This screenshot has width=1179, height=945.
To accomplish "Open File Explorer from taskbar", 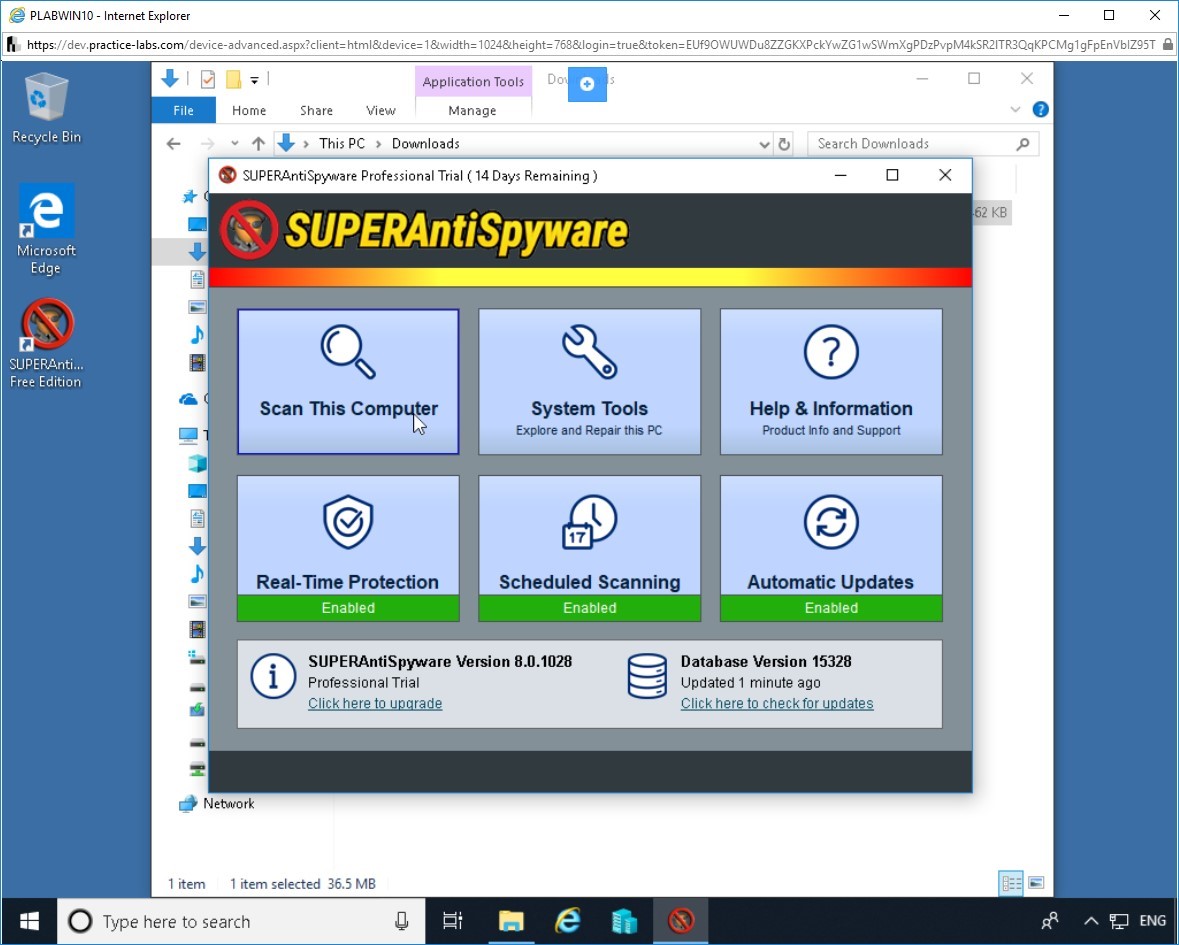I will tap(511, 921).
